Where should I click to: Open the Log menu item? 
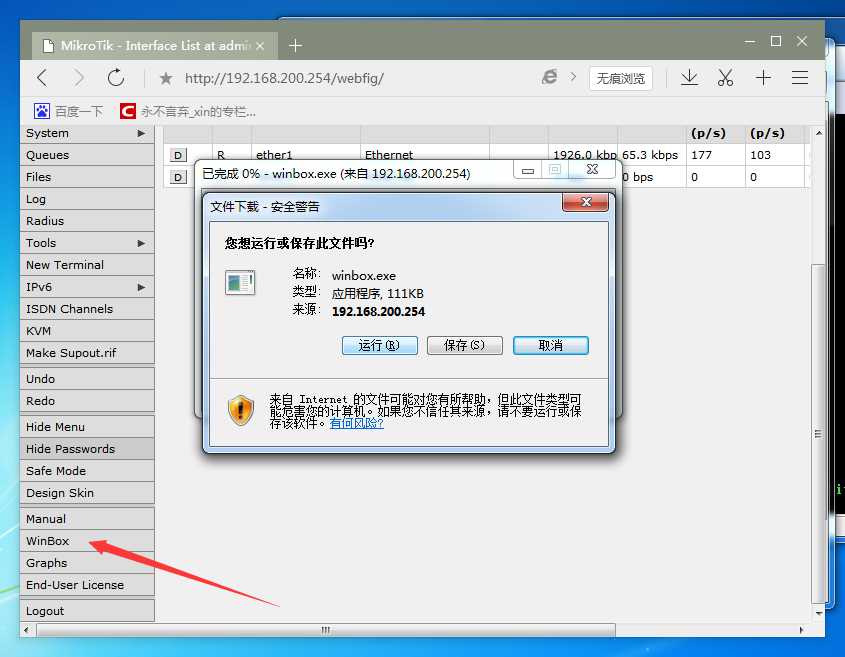87,199
